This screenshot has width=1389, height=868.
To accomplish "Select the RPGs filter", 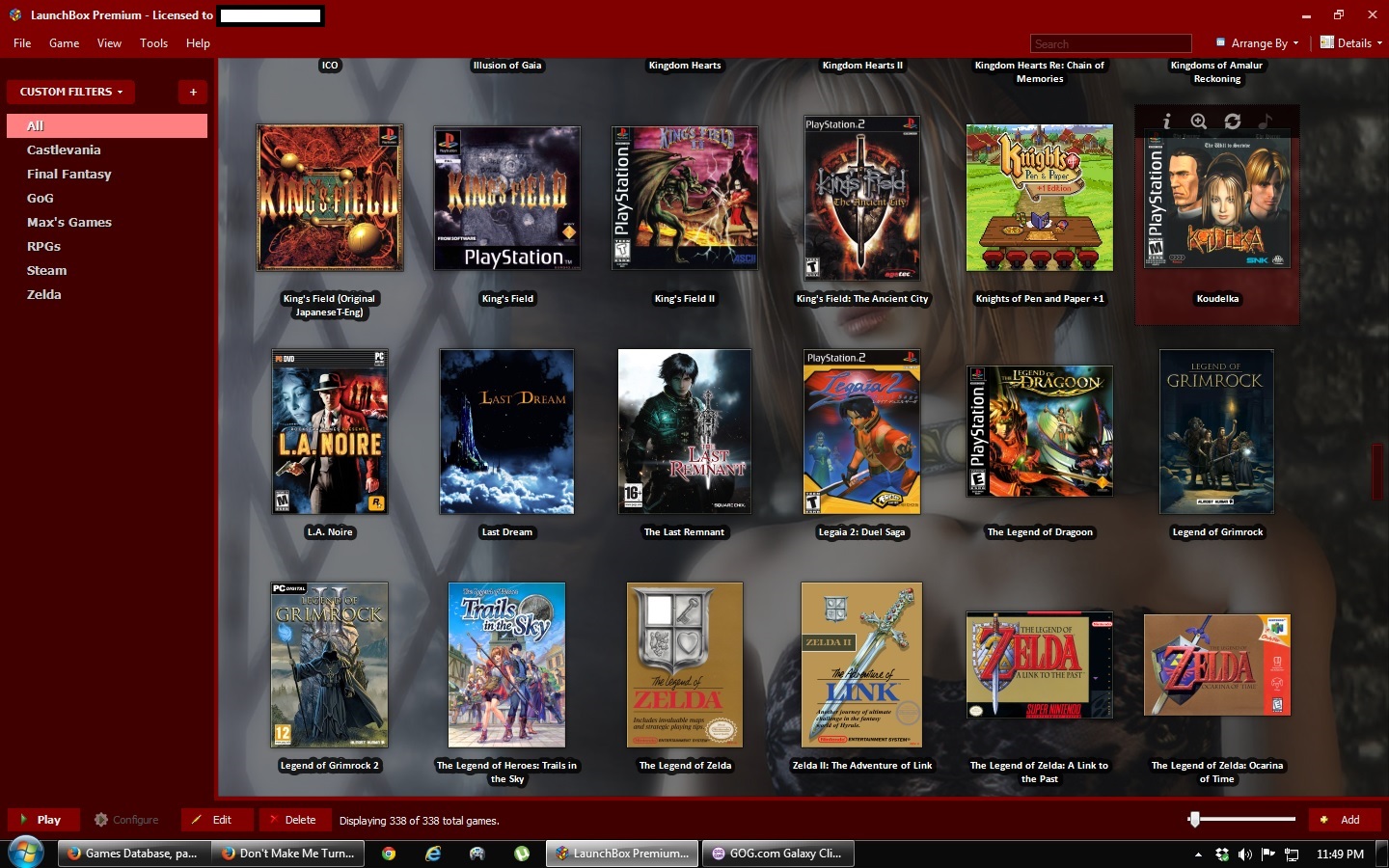I will (107, 247).
